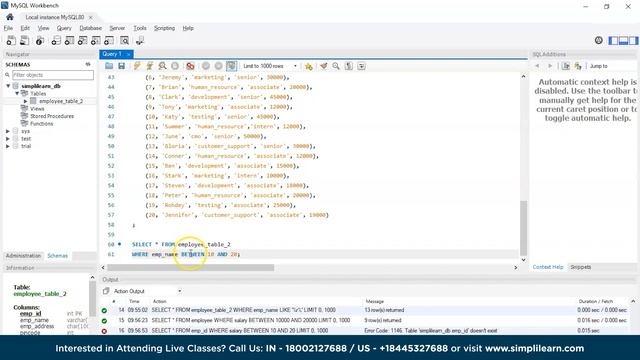Open the Scripting menu
This screenshot has height=360, width=640.
click(164, 28)
